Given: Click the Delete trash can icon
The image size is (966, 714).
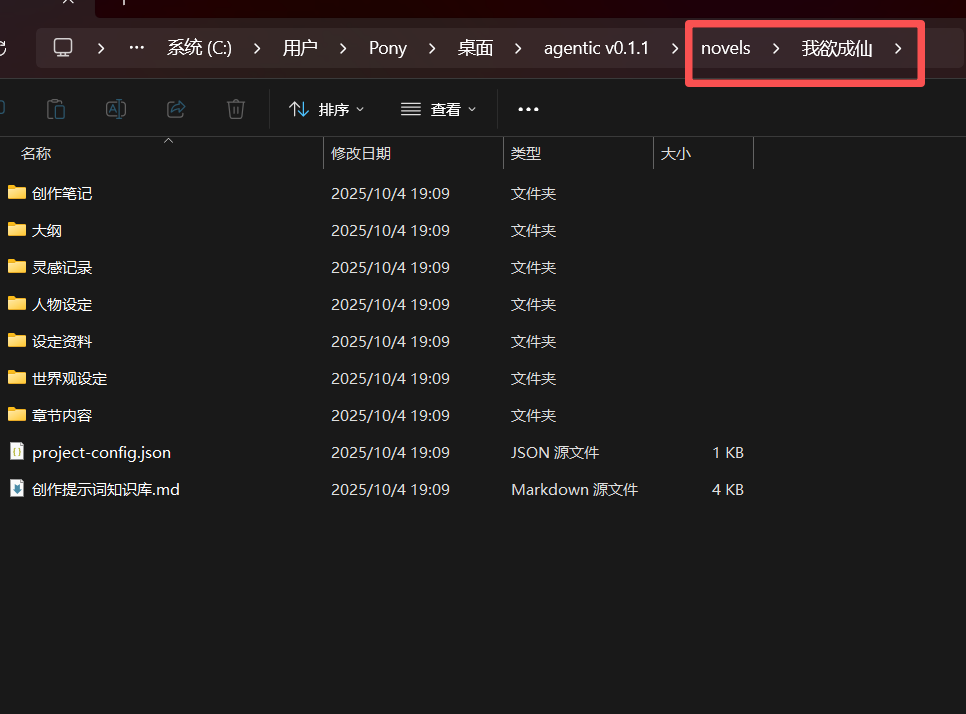Looking at the screenshot, I should click(x=236, y=109).
